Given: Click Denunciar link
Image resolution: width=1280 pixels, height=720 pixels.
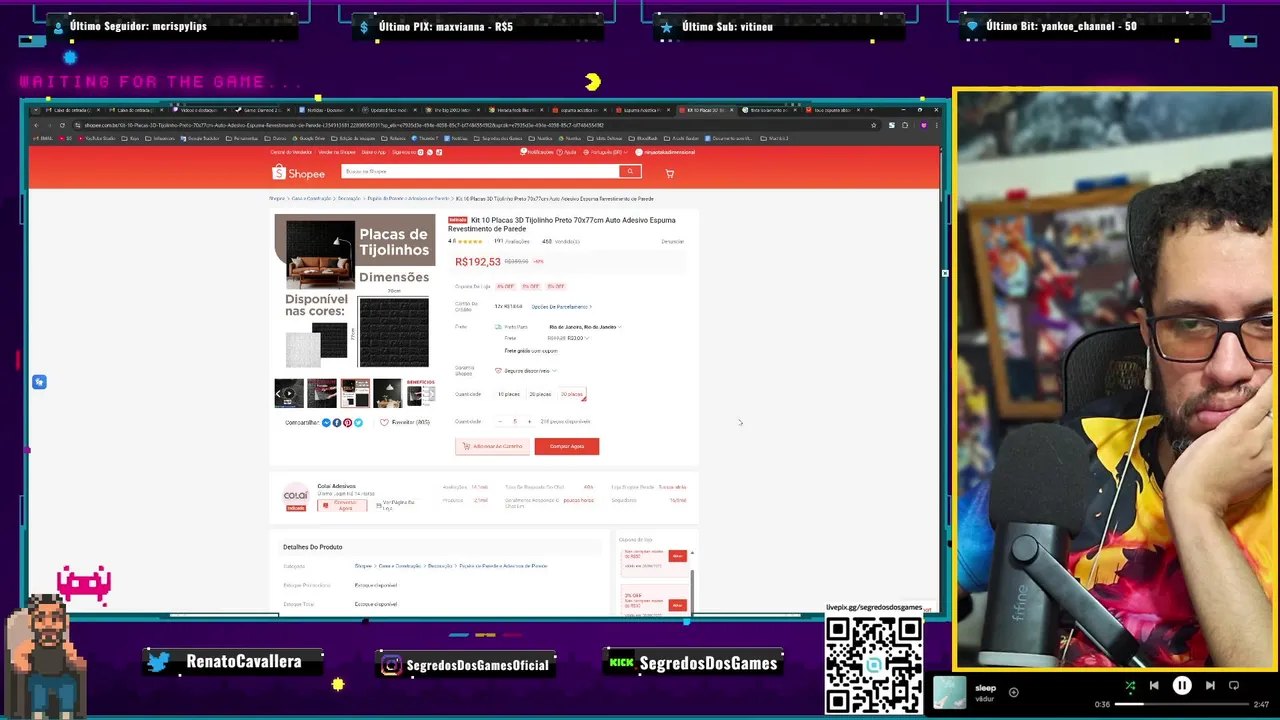Looking at the screenshot, I should coord(672,241).
